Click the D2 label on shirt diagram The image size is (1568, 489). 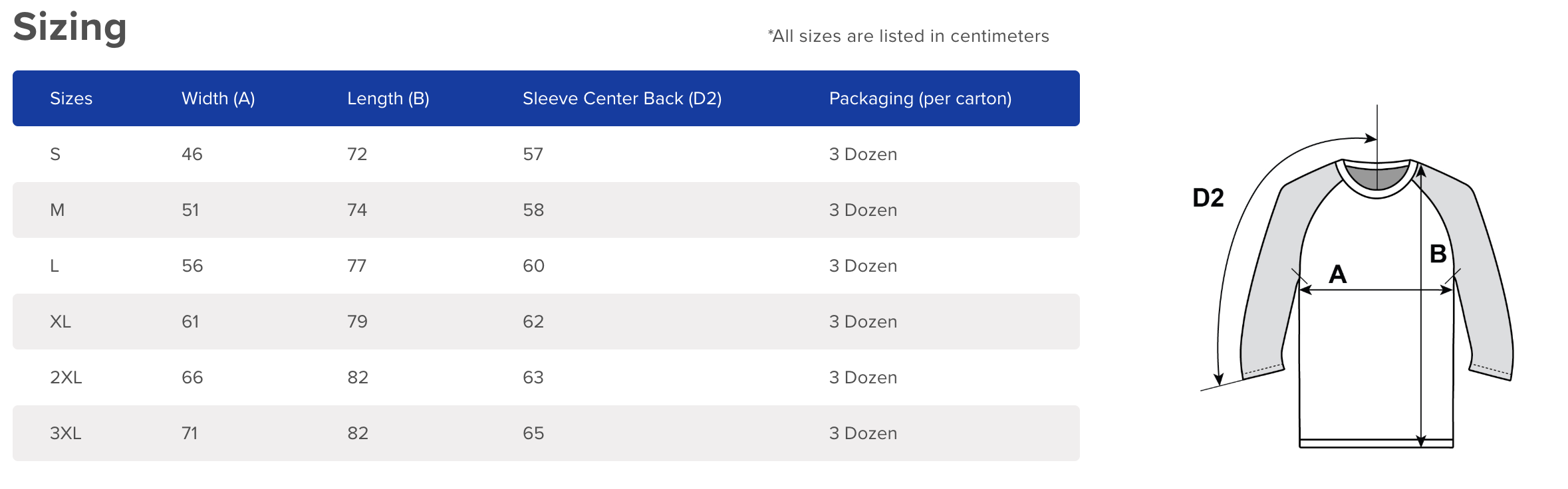(x=1208, y=198)
